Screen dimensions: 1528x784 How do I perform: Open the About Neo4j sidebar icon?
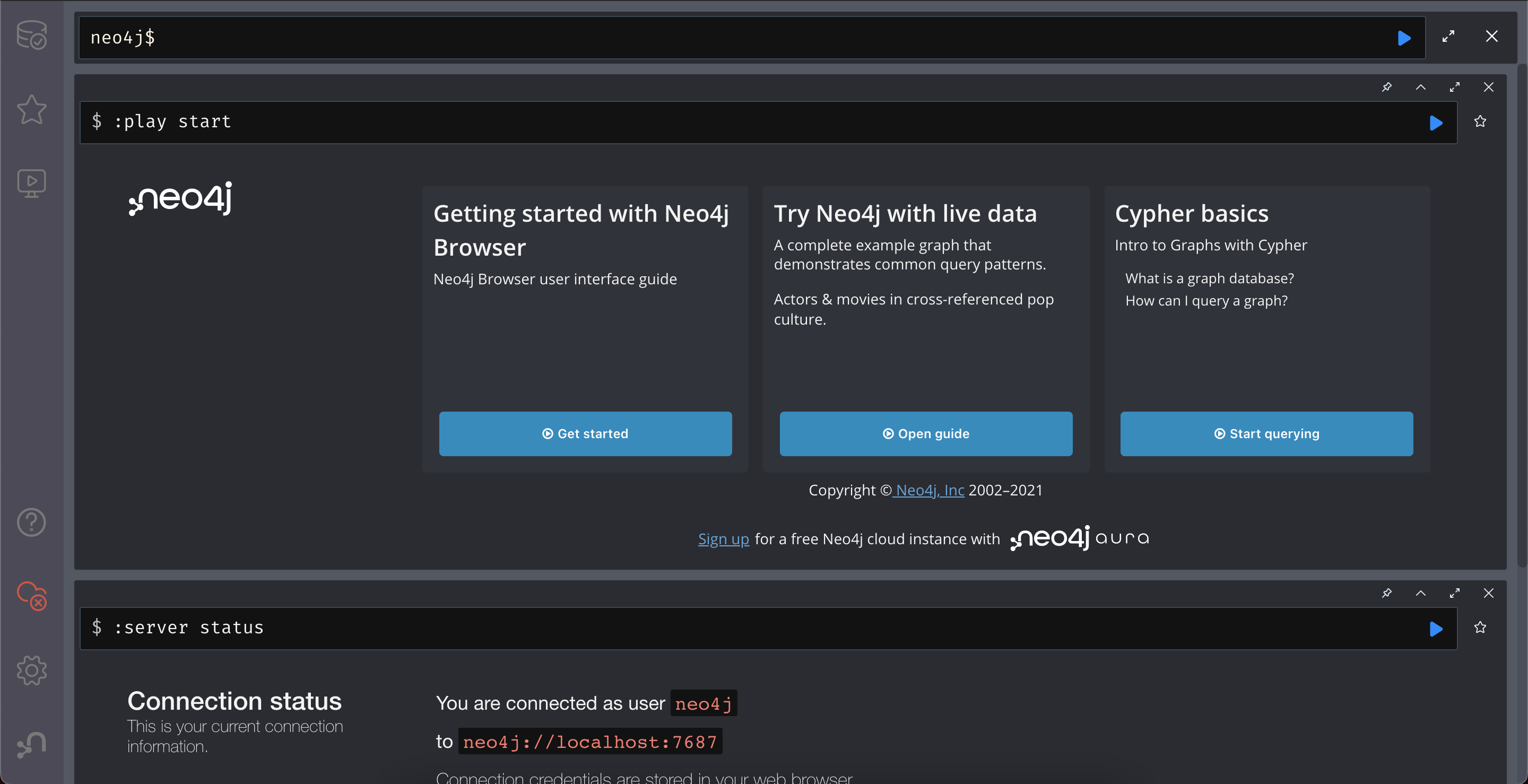31,744
